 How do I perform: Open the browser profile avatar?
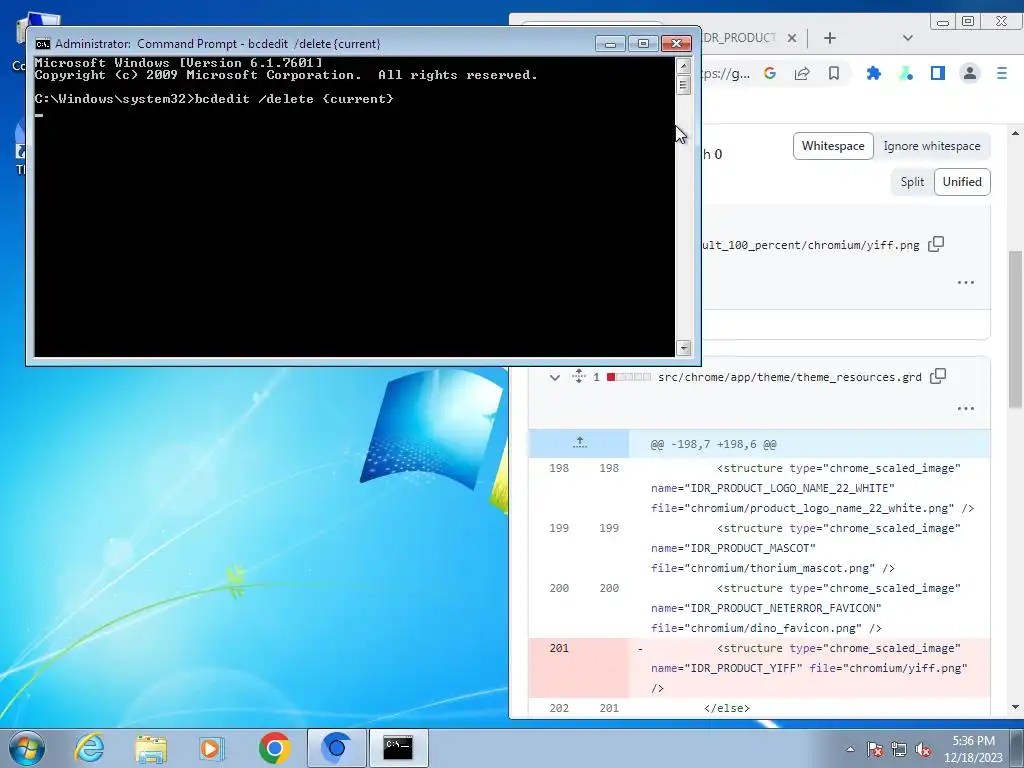(x=970, y=73)
